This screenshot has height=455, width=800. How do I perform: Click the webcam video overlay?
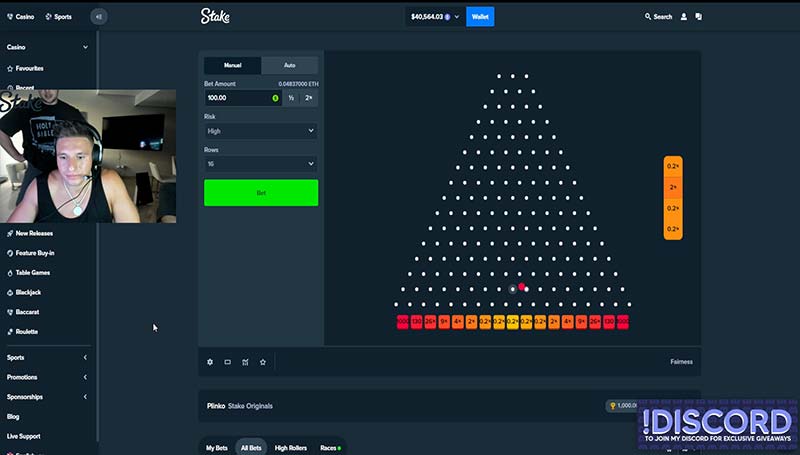tap(88, 156)
